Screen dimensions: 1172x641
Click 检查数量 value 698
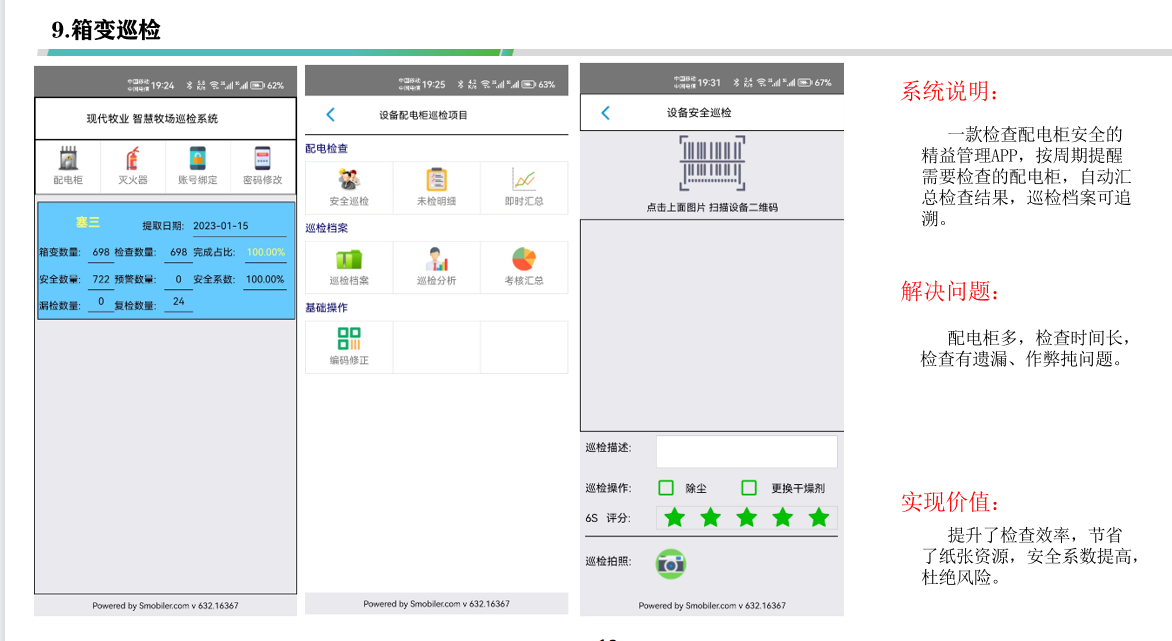179,252
